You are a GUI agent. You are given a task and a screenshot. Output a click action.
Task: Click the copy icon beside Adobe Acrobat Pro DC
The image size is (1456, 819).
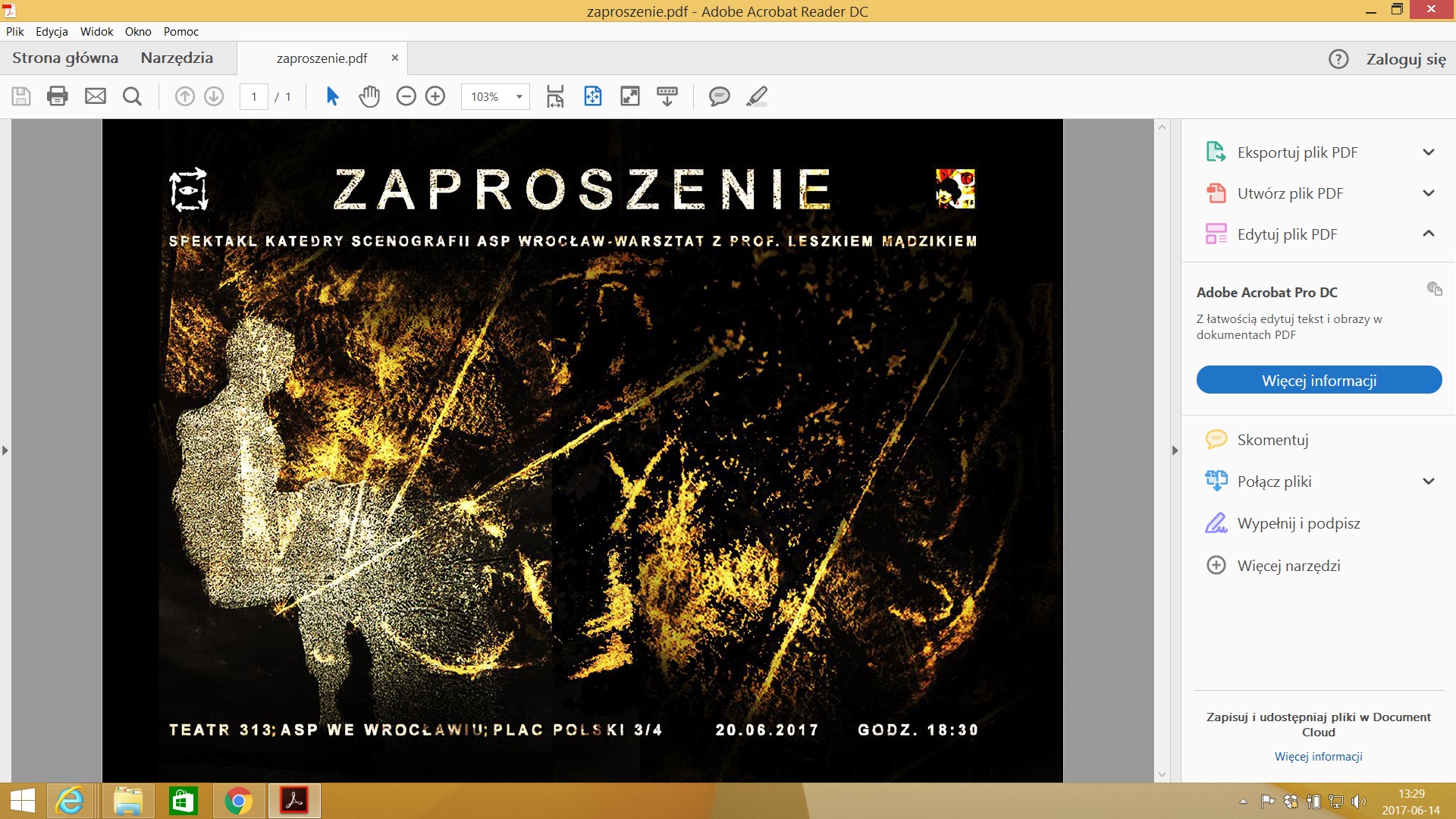click(x=1434, y=288)
